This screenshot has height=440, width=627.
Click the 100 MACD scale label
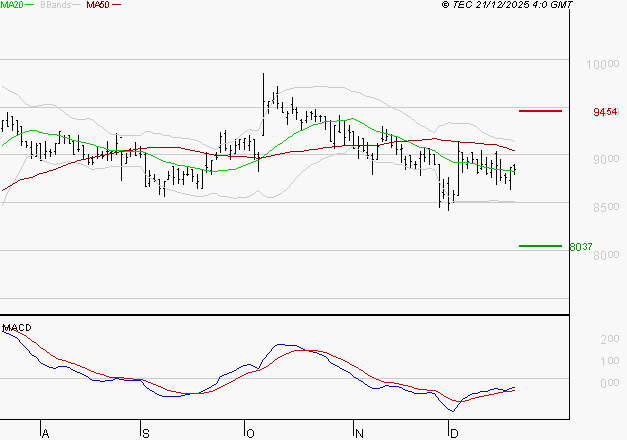[610, 361]
